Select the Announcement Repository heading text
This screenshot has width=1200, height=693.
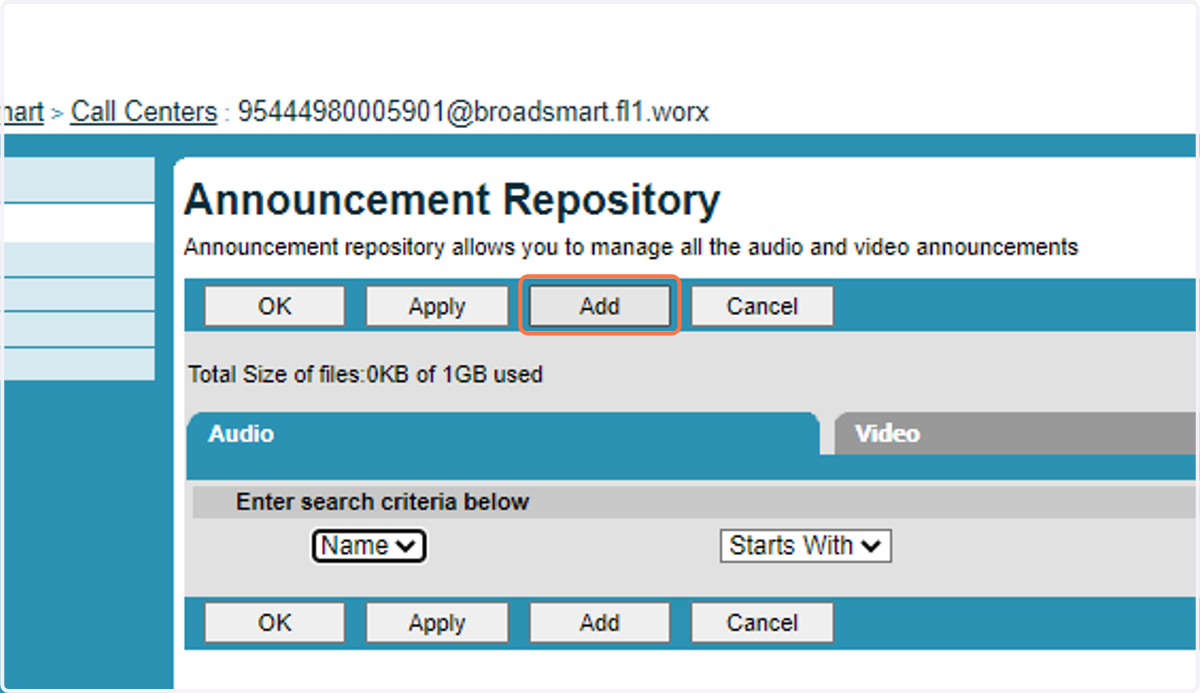point(452,200)
